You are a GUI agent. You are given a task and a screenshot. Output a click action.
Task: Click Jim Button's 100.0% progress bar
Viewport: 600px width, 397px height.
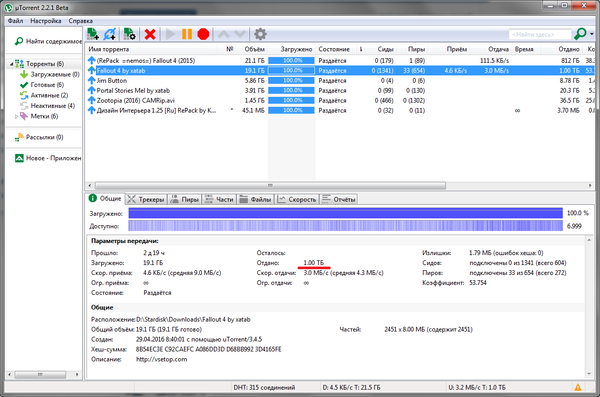coord(292,80)
